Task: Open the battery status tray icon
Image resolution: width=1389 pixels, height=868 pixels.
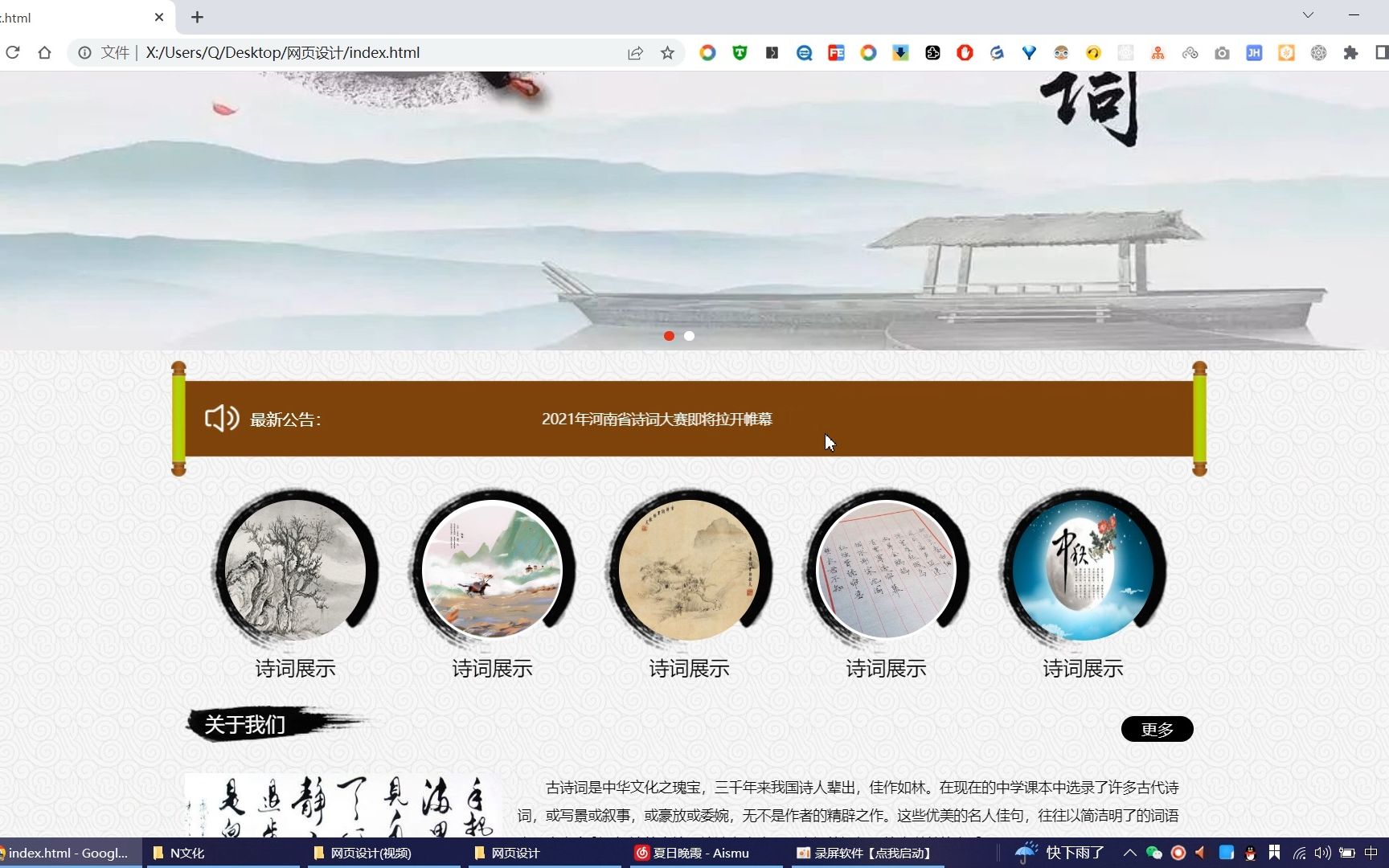Action: [1347, 853]
